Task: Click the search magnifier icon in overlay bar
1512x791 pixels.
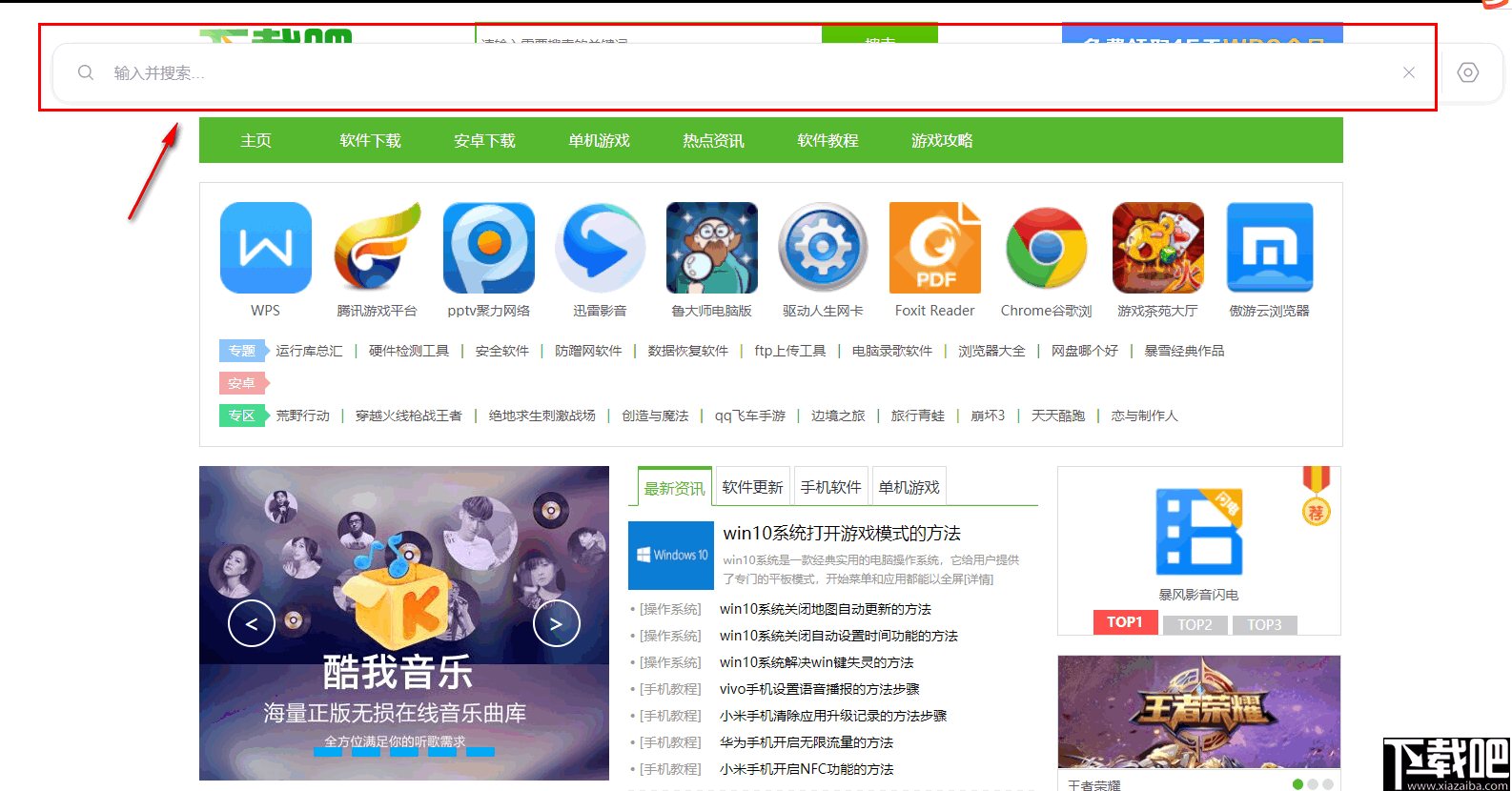Action: pyautogui.click(x=86, y=72)
